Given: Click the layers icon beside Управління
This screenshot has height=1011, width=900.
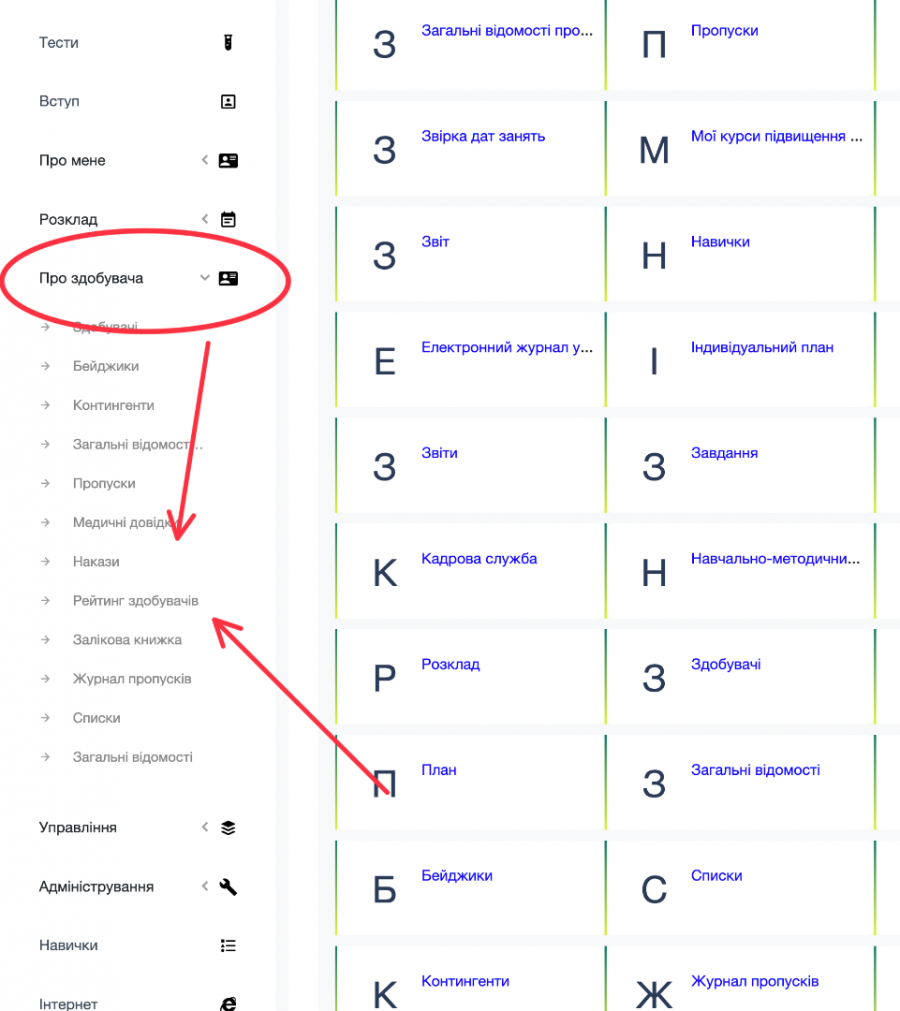Looking at the screenshot, I should (228, 827).
